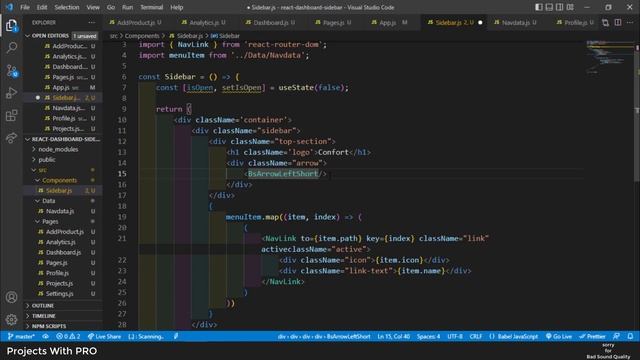Click BsArrowLeftShort tag on line 15
Image resolution: width=640 pixels, height=360 pixels.
click(x=282, y=173)
